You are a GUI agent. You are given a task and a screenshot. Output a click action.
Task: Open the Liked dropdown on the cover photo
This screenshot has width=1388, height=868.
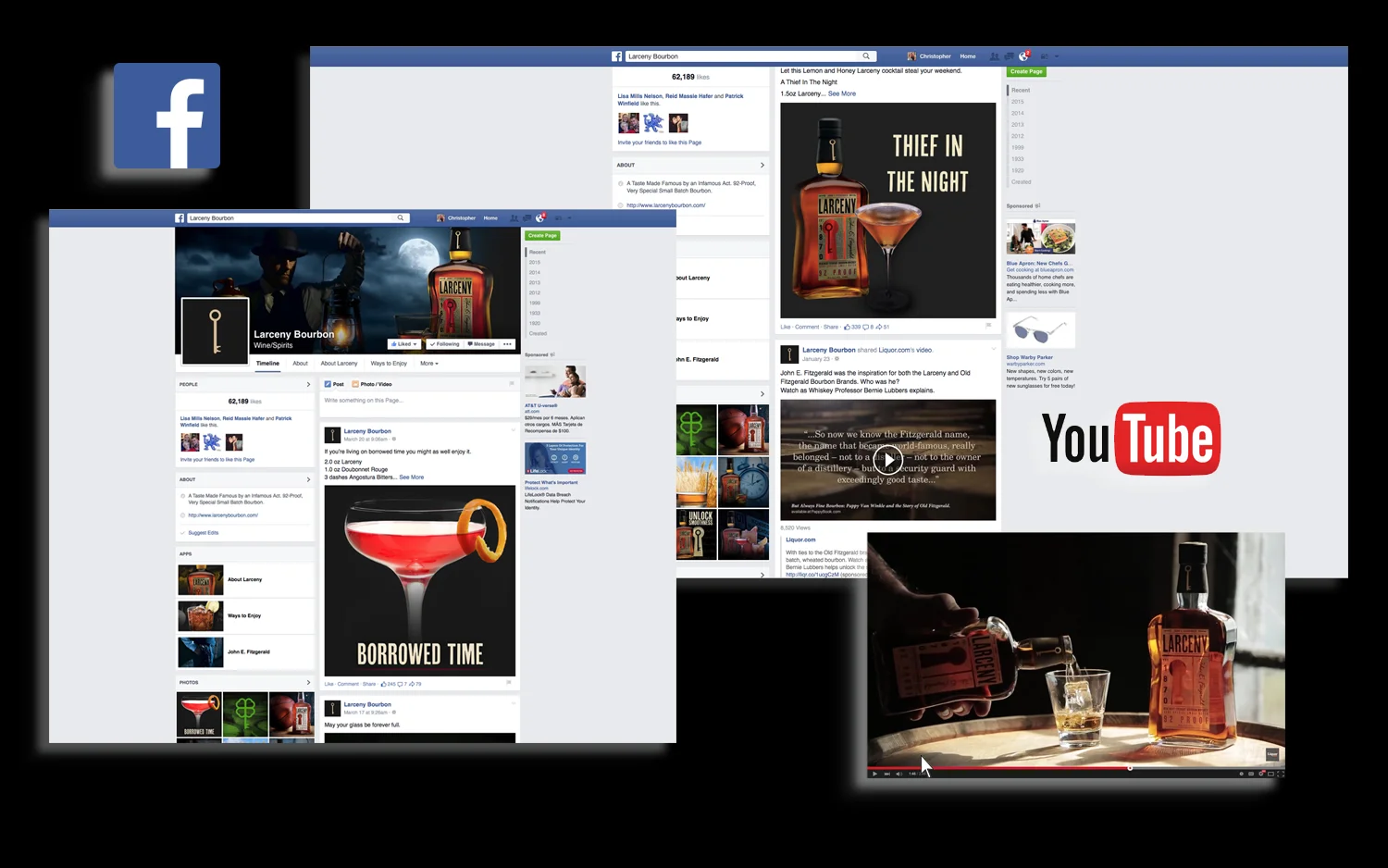tap(404, 344)
